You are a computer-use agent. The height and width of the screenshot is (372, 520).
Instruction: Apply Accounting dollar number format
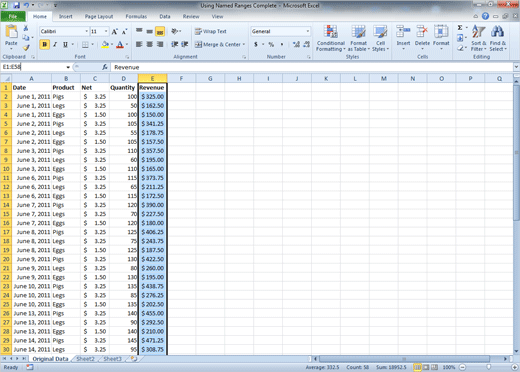pos(256,44)
